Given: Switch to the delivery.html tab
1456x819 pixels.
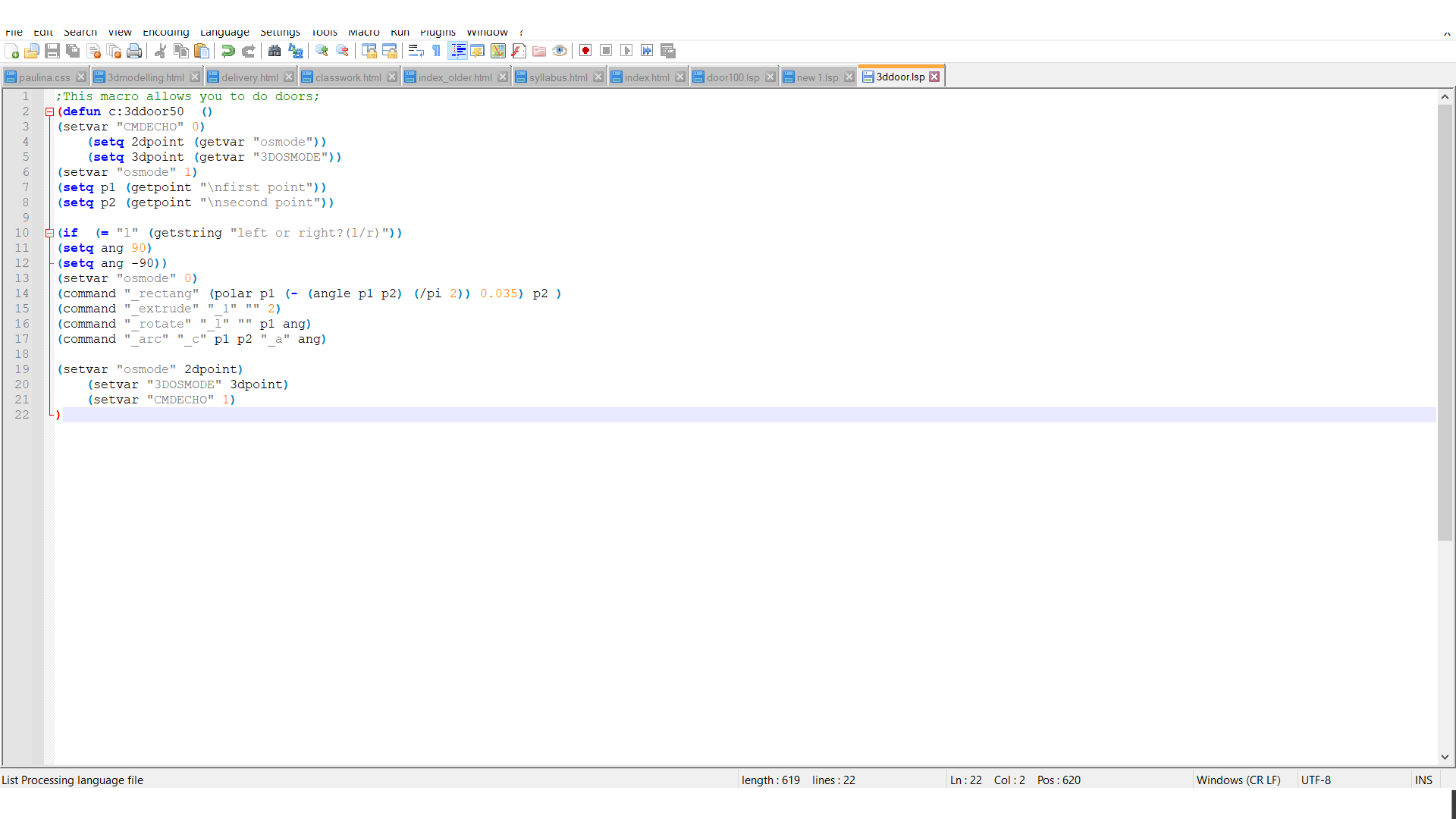Looking at the screenshot, I should [x=249, y=77].
